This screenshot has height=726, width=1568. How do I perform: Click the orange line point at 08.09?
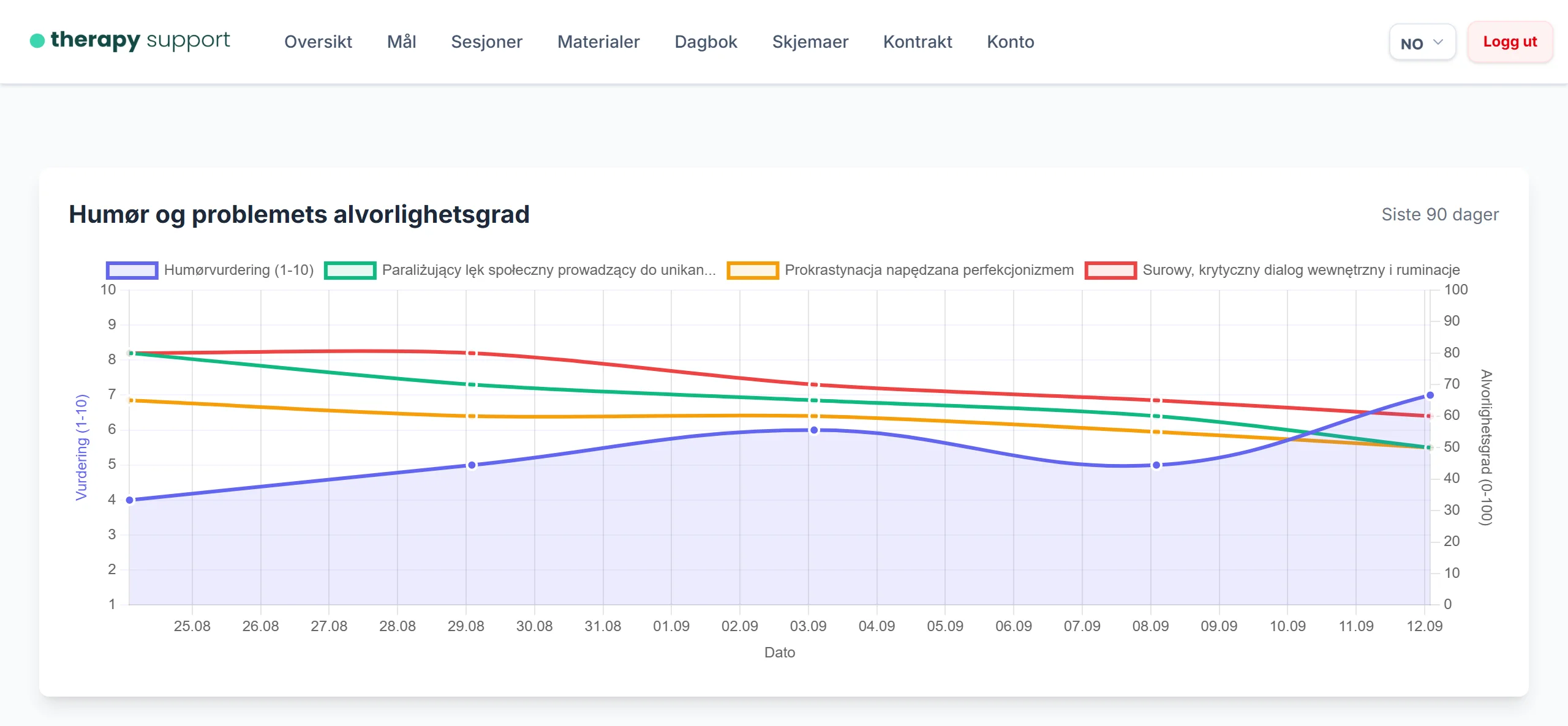pyautogui.click(x=1156, y=432)
